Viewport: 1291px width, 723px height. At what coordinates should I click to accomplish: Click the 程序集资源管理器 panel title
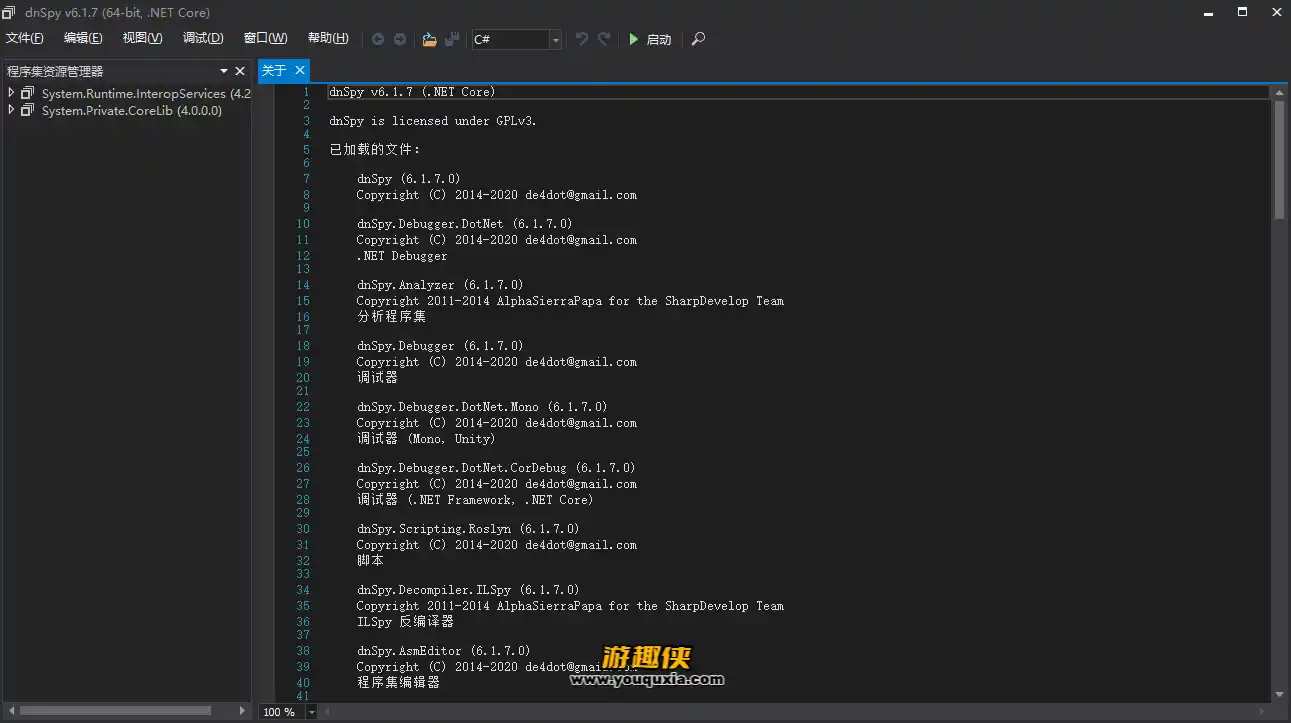click(x=55, y=71)
